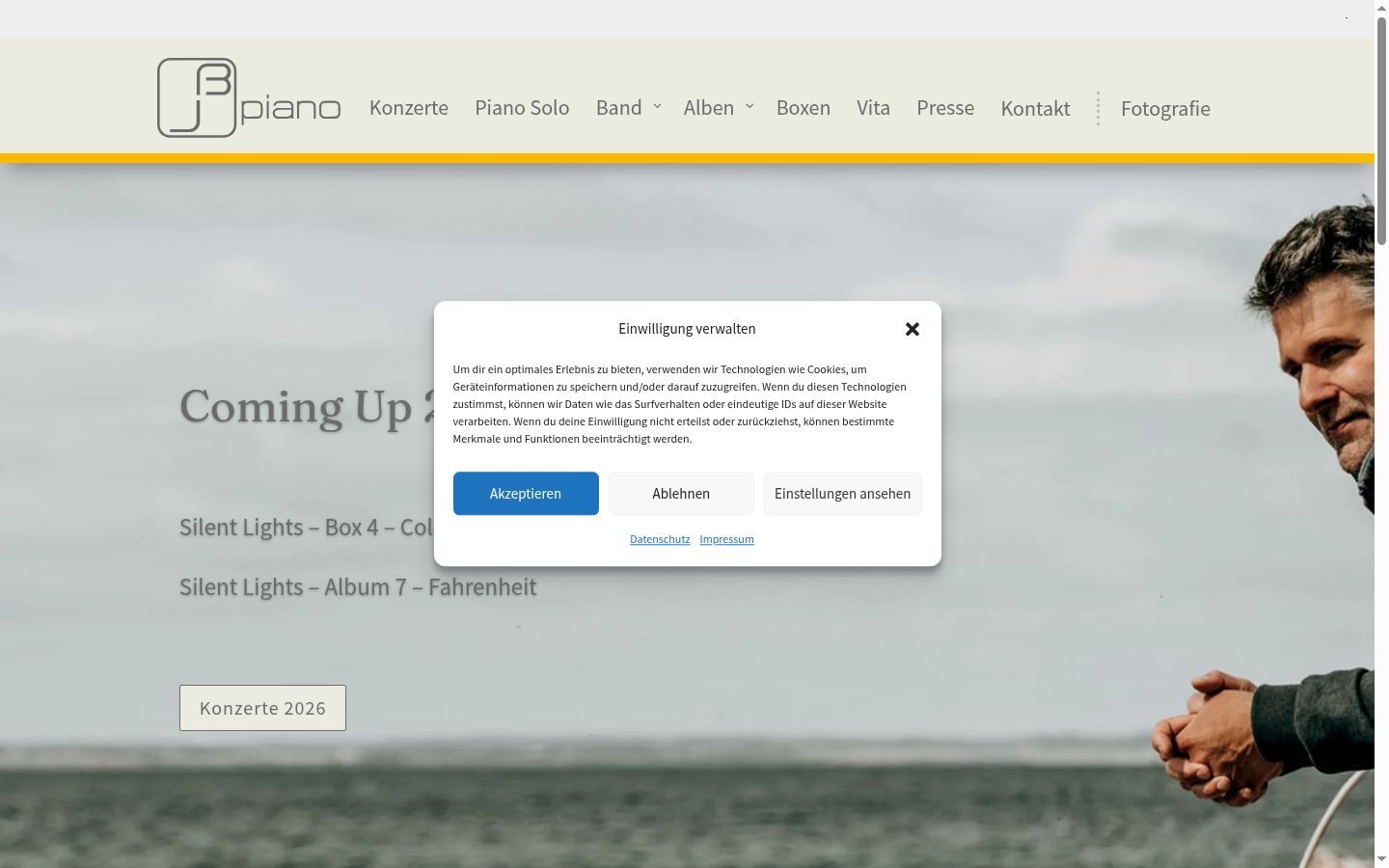Expand the Alben submenu chevron
The width and height of the screenshot is (1389, 868).
coord(749,106)
